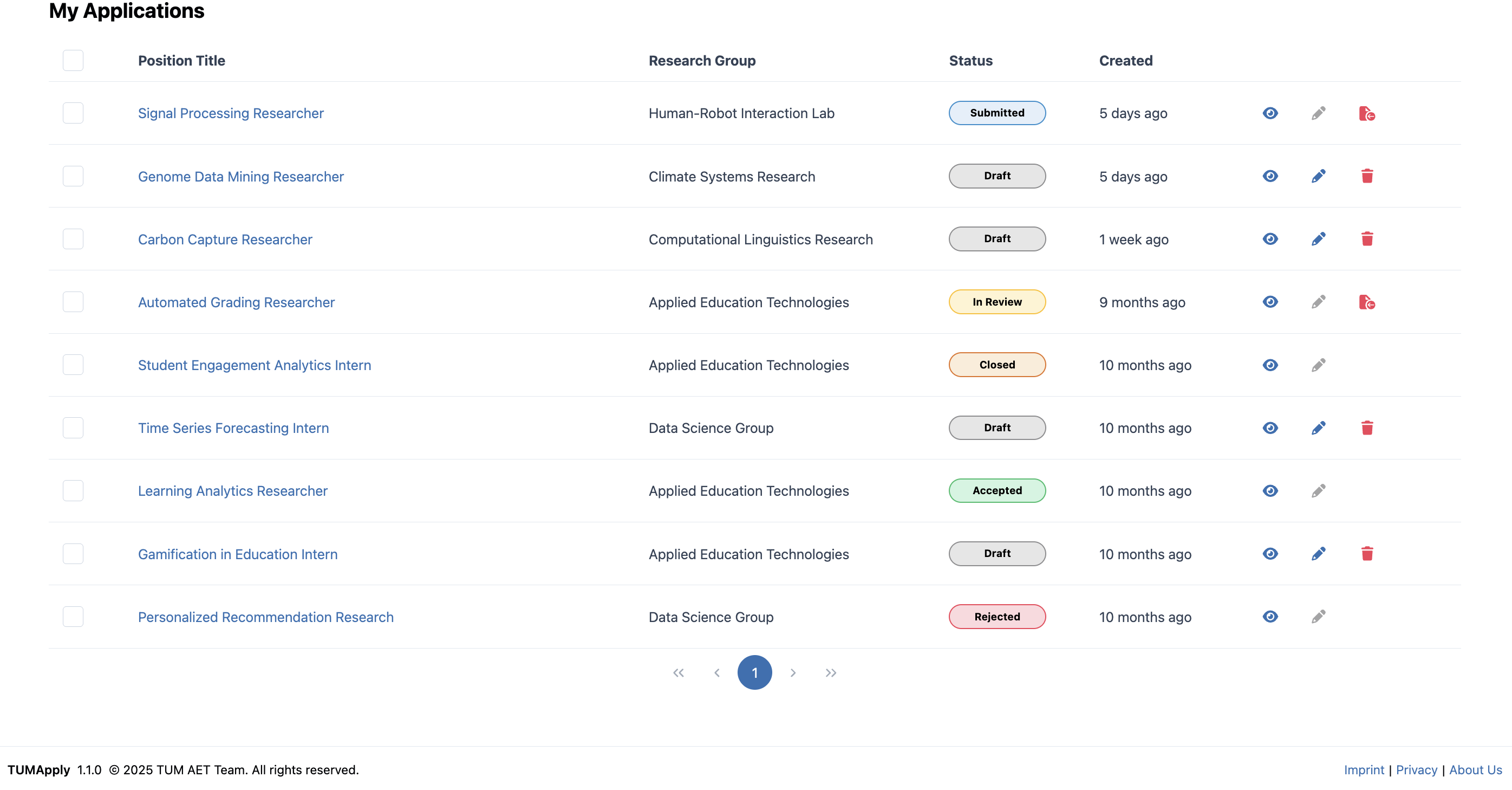Withdraw the Automated Grading Researcher application
1512x790 pixels.
tap(1366, 302)
